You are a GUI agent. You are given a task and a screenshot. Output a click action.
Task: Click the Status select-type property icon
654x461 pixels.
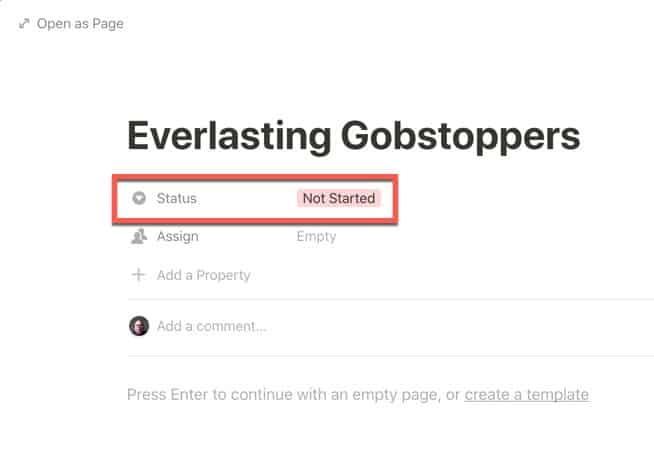(x=139, y=198)
